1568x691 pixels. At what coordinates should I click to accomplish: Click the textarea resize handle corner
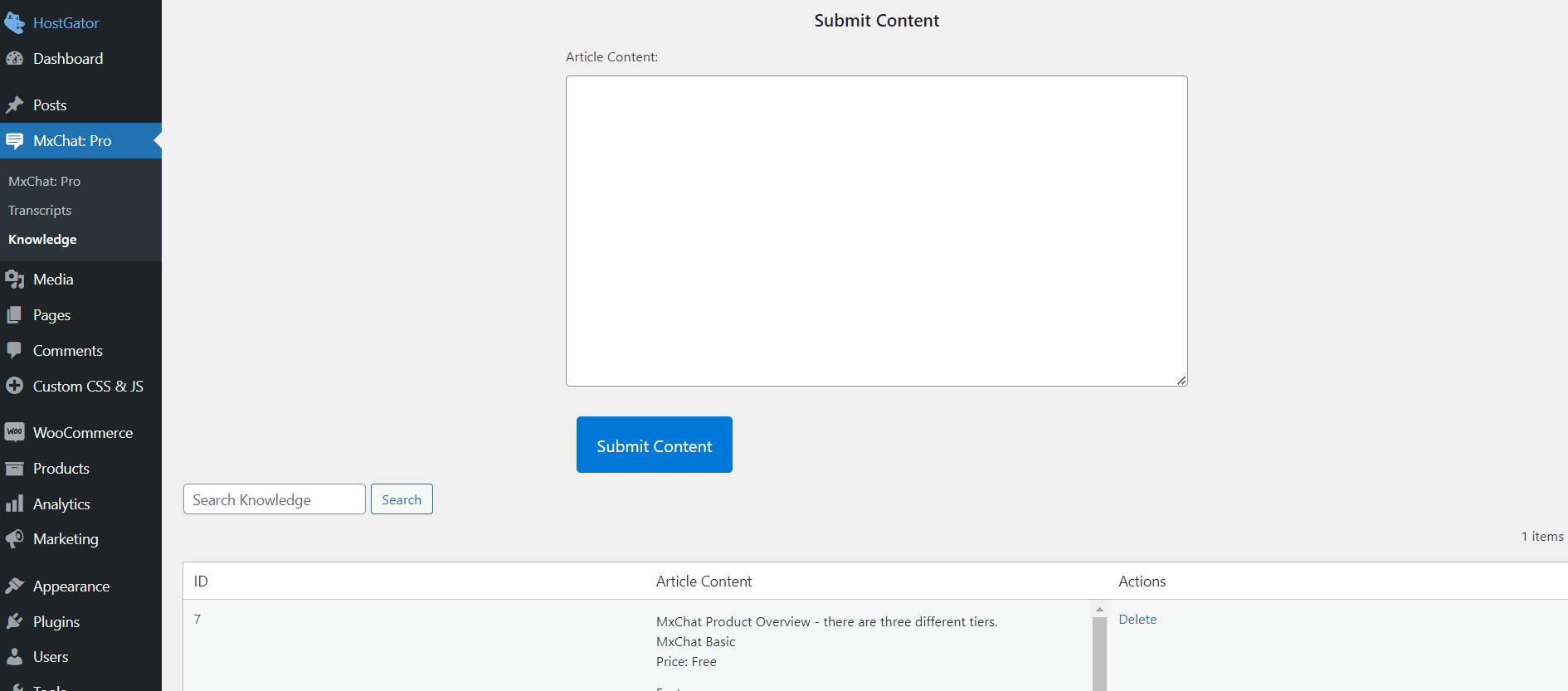click(x=1181, y=380)
